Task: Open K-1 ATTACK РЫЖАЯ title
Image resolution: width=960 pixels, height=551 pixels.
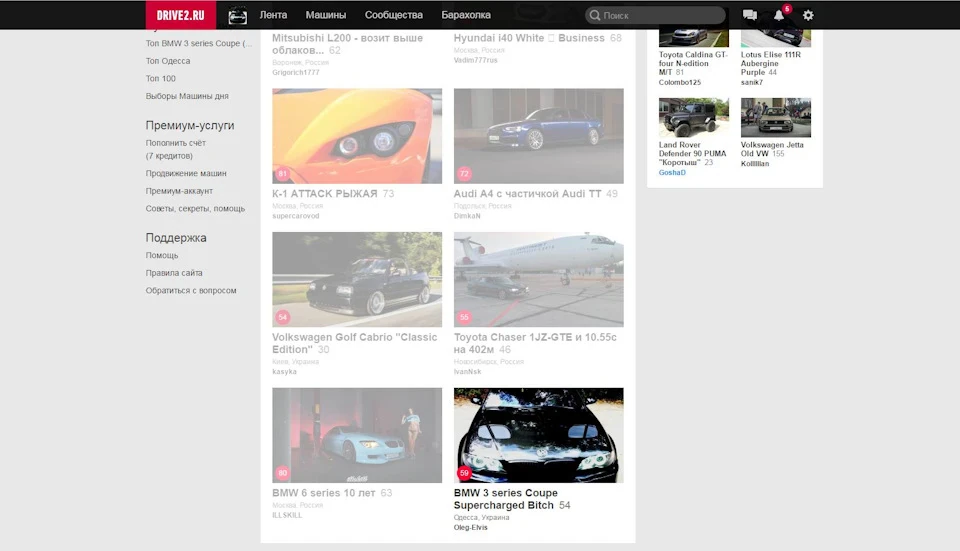Action: 324,193
